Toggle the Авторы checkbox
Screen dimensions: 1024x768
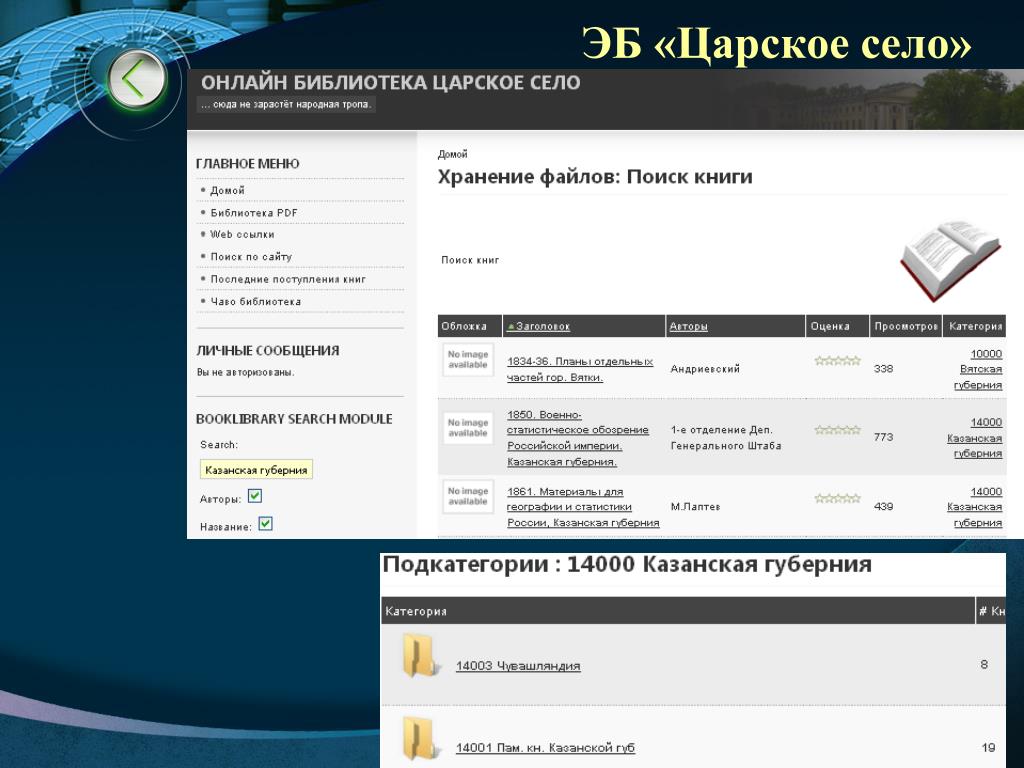coord(255,496)
